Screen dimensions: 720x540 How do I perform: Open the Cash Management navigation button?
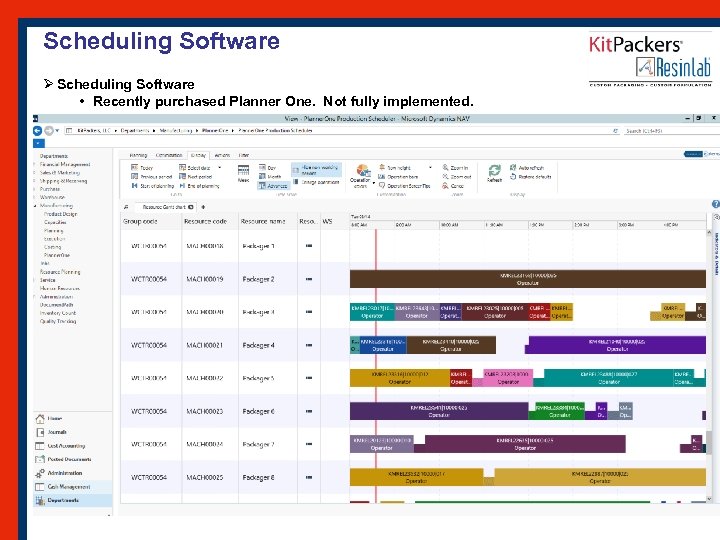pos(73,487)
